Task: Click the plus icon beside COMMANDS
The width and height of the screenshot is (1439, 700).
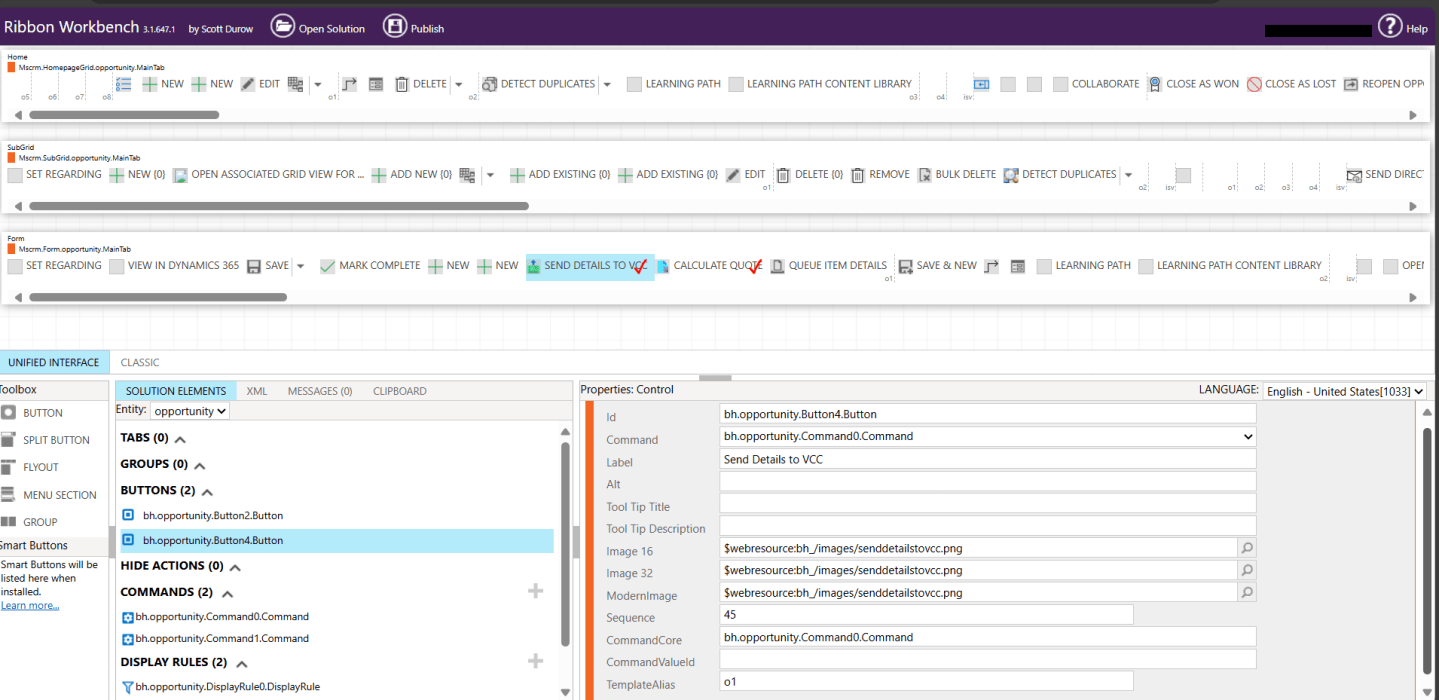Action: 535,591
